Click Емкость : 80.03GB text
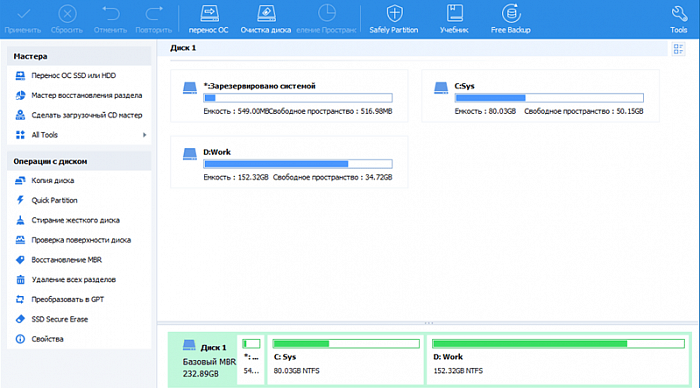 (x=485, y=111)
